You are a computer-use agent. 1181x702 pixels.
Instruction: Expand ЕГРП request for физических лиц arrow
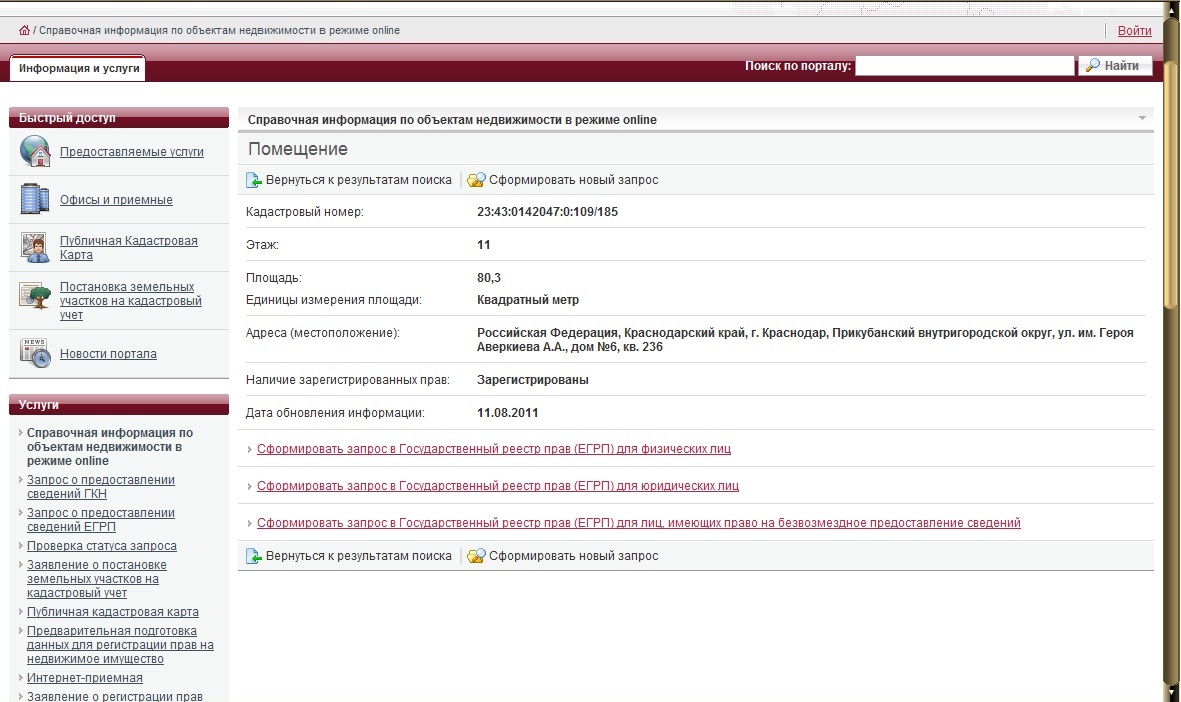click(250, 450)
